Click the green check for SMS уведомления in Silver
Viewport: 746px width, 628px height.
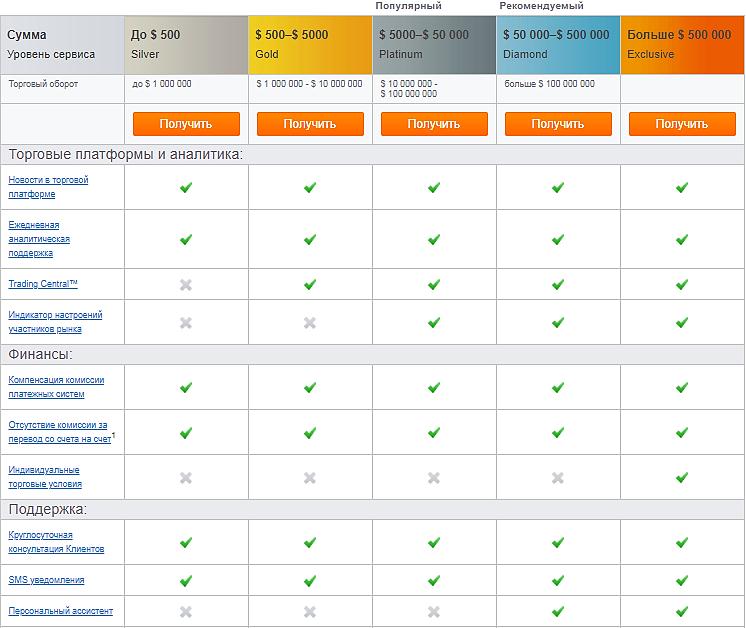[186, 580]
